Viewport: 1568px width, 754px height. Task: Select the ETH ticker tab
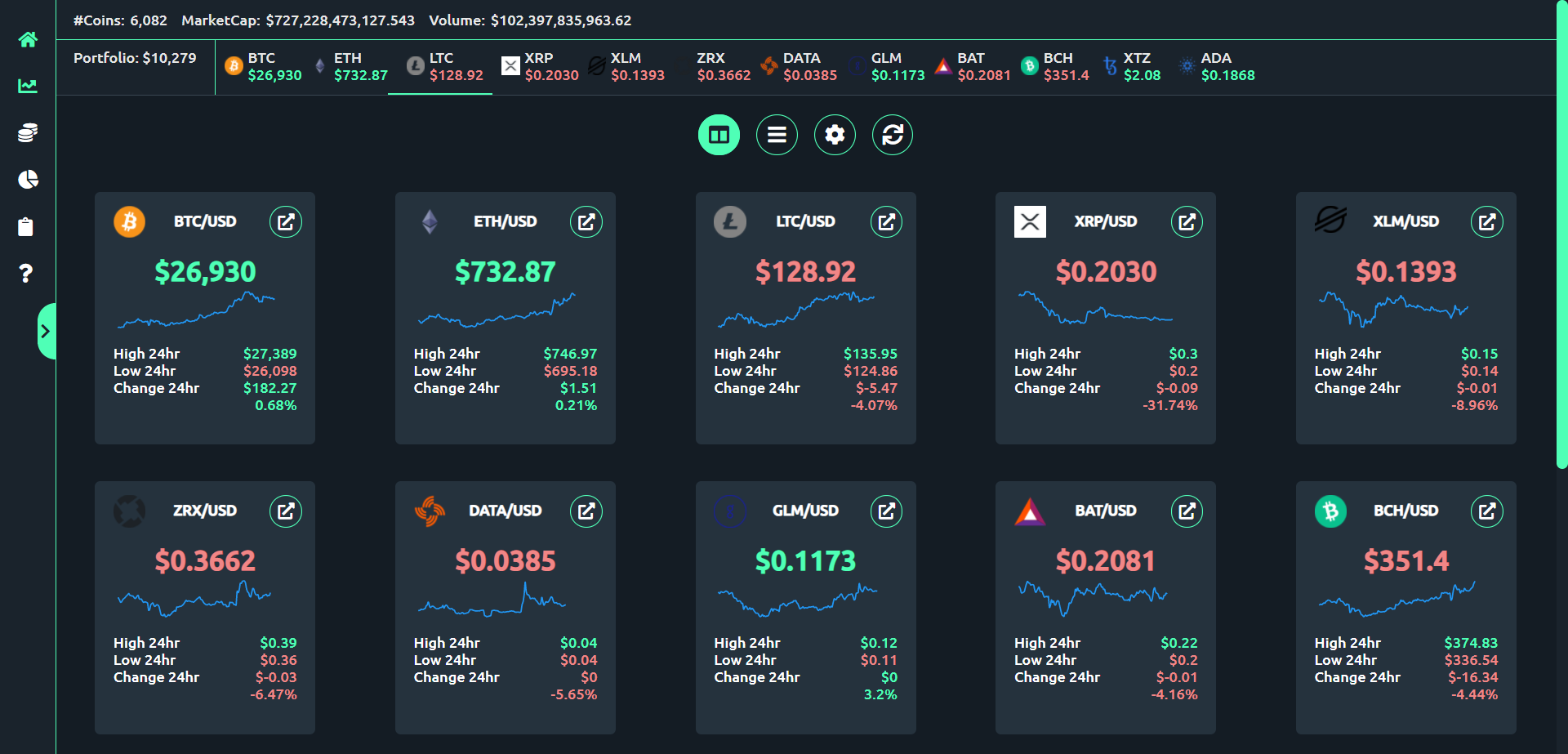(350, 67)
